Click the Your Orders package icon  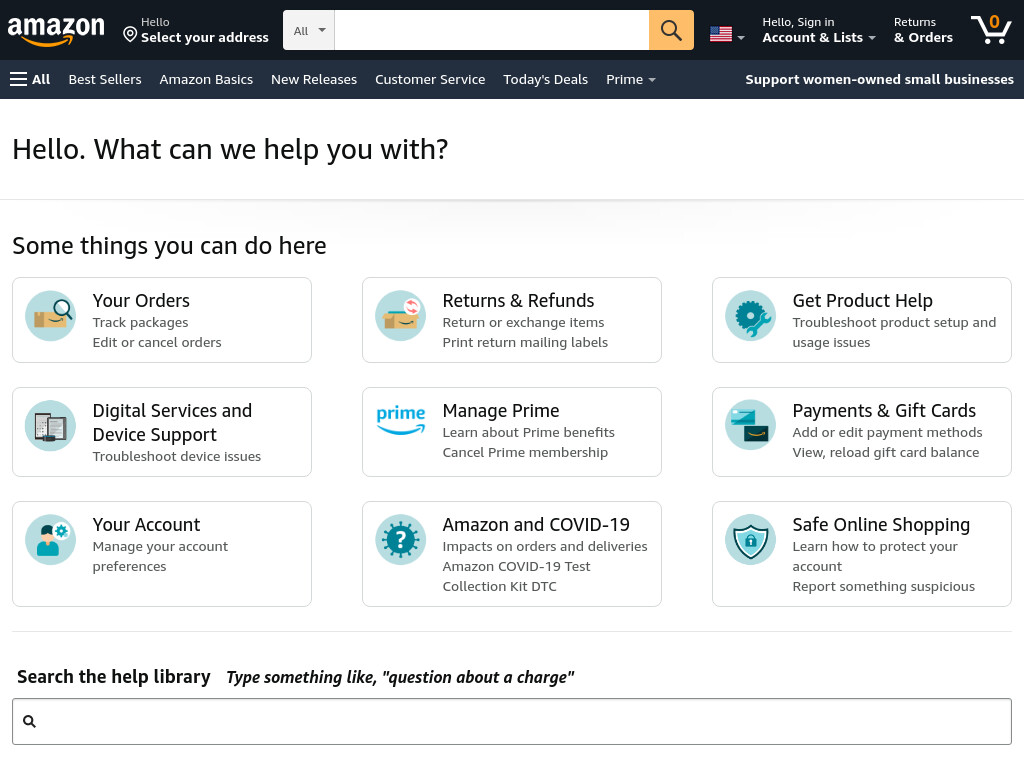pos(50,315)
